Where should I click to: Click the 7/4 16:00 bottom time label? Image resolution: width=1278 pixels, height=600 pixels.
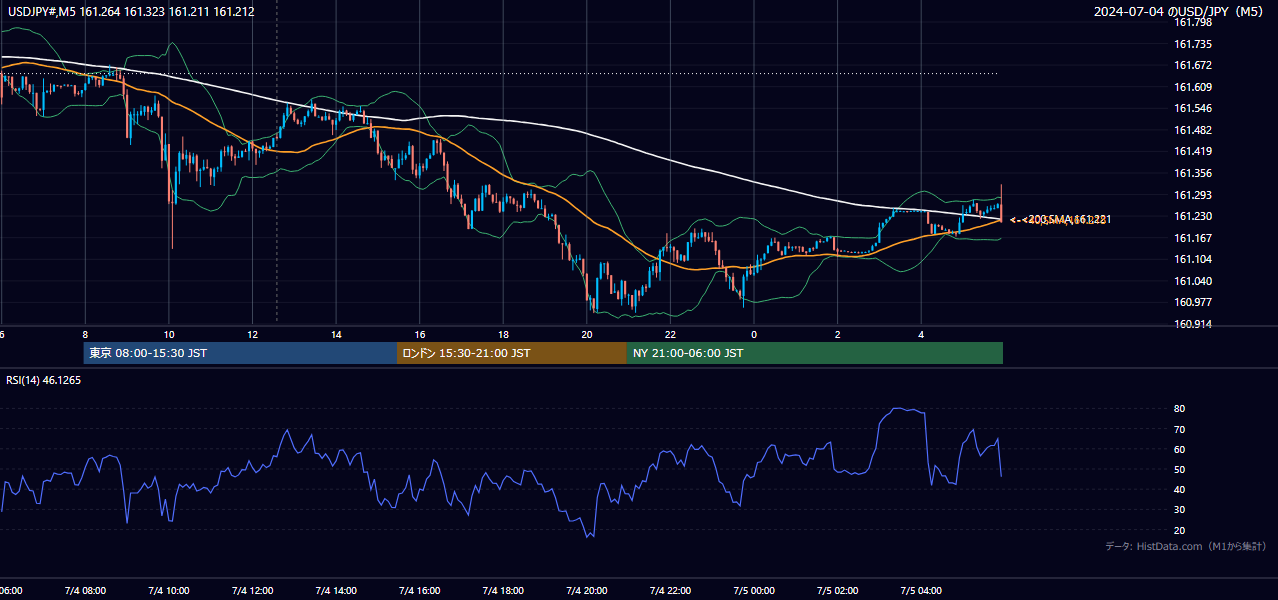point(419,591)
